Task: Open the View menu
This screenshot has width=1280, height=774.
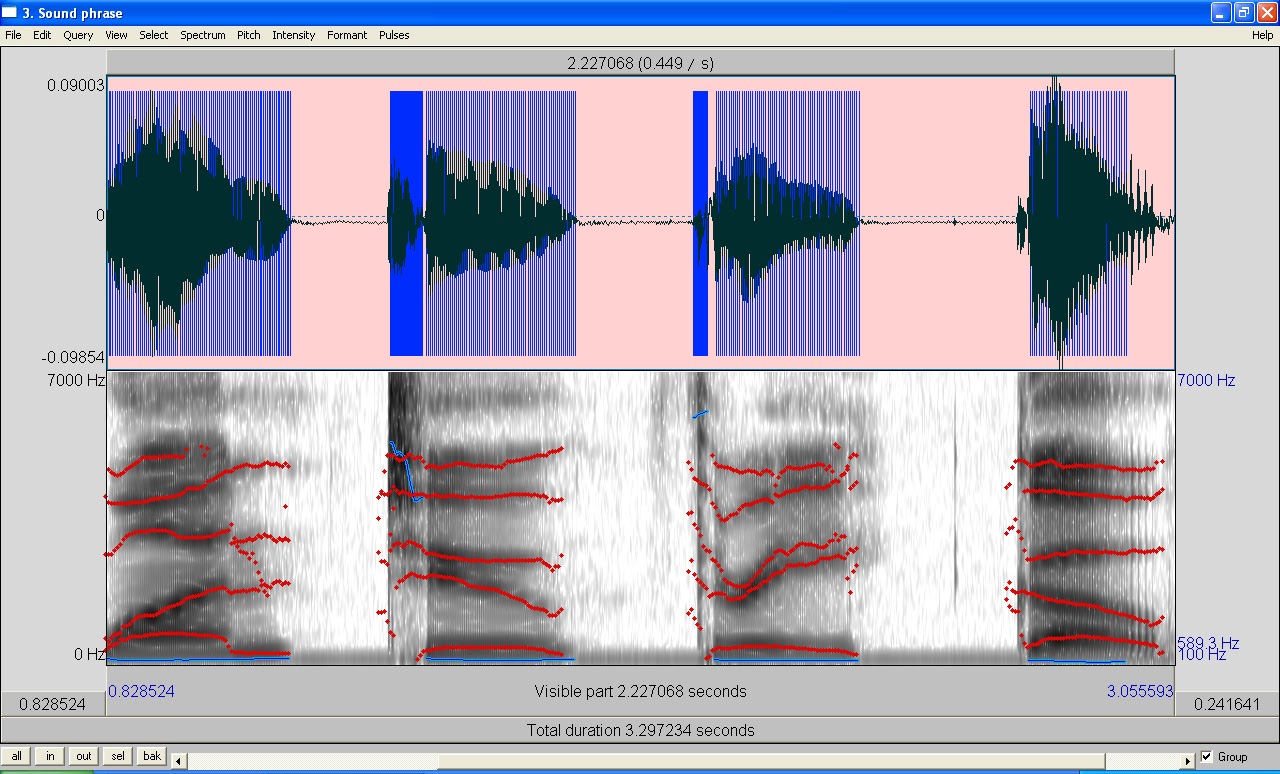Action: (116, 35)
